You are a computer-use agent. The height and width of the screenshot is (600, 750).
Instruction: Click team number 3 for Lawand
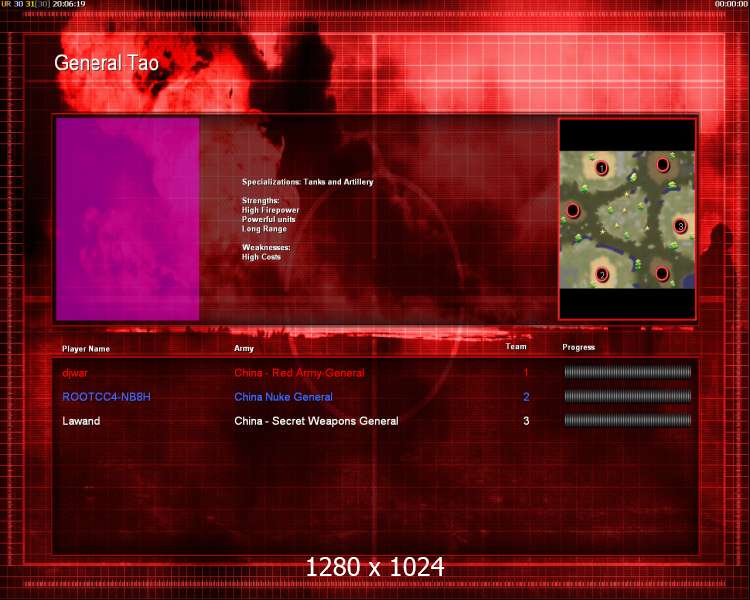(x=526, y=421)
